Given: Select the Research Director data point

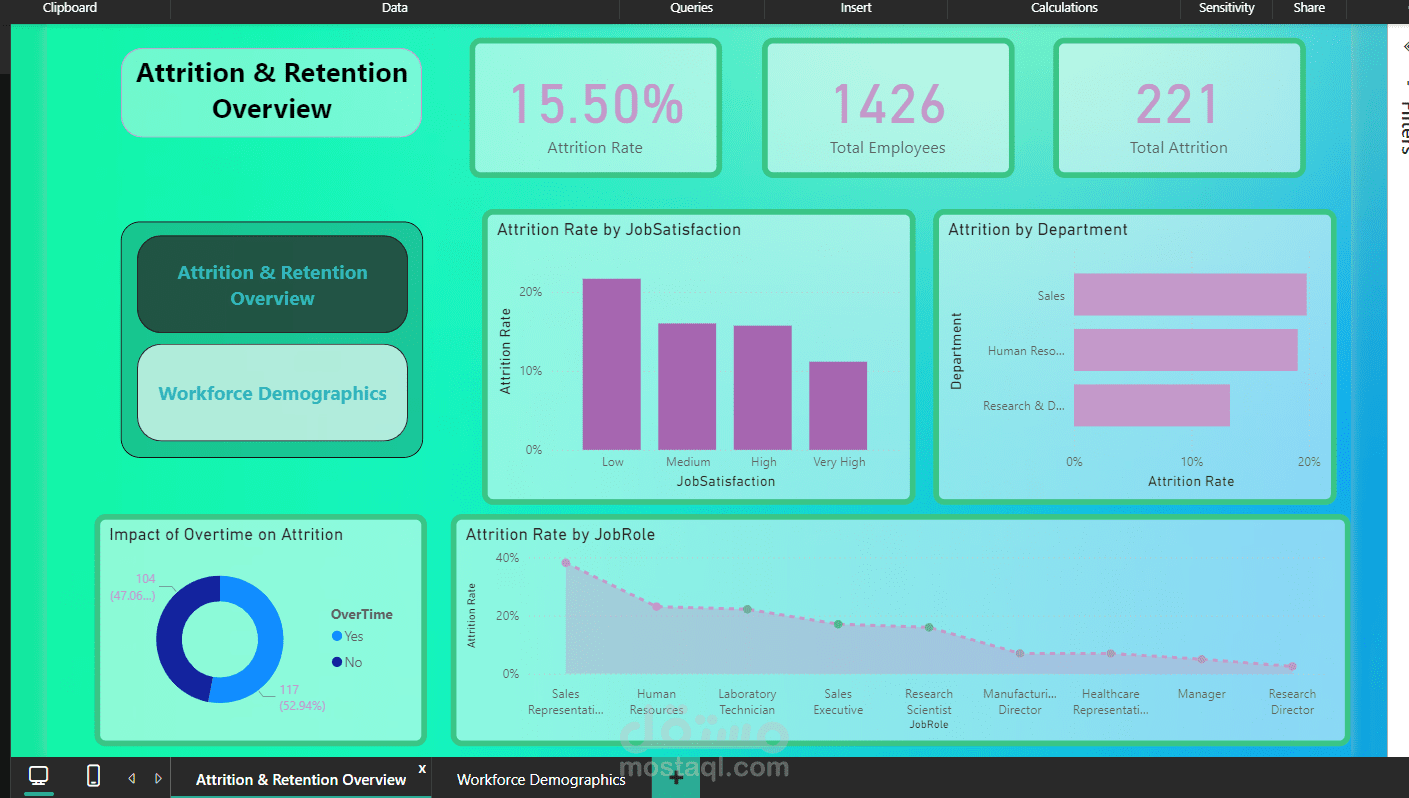Looking at the screenshot, I should point(1292,666).
